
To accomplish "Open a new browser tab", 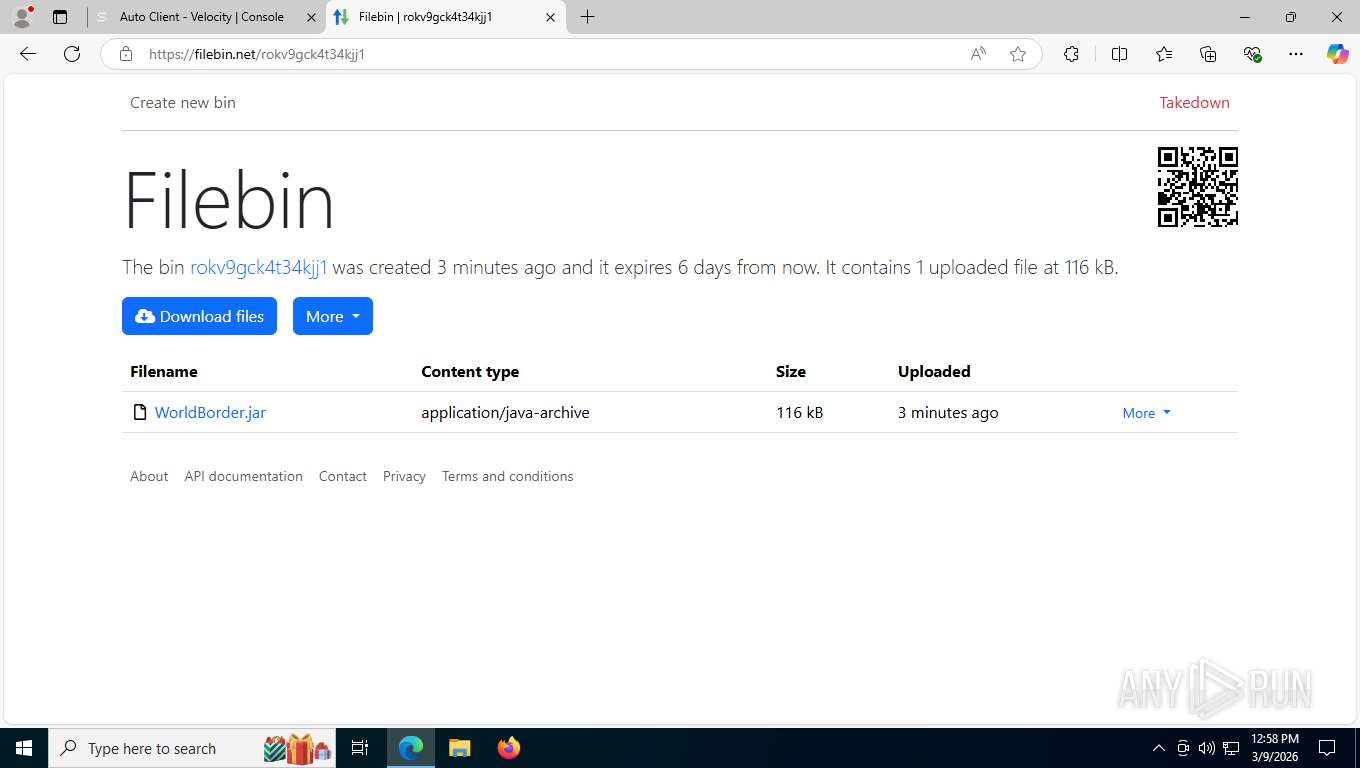I will [x=587, y=17].
